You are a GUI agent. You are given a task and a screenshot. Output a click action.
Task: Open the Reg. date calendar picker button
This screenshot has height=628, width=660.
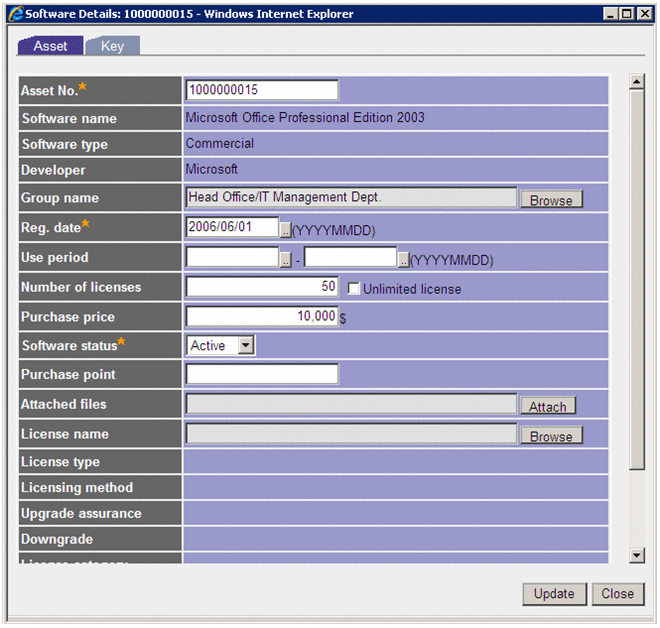pos(285,230)
